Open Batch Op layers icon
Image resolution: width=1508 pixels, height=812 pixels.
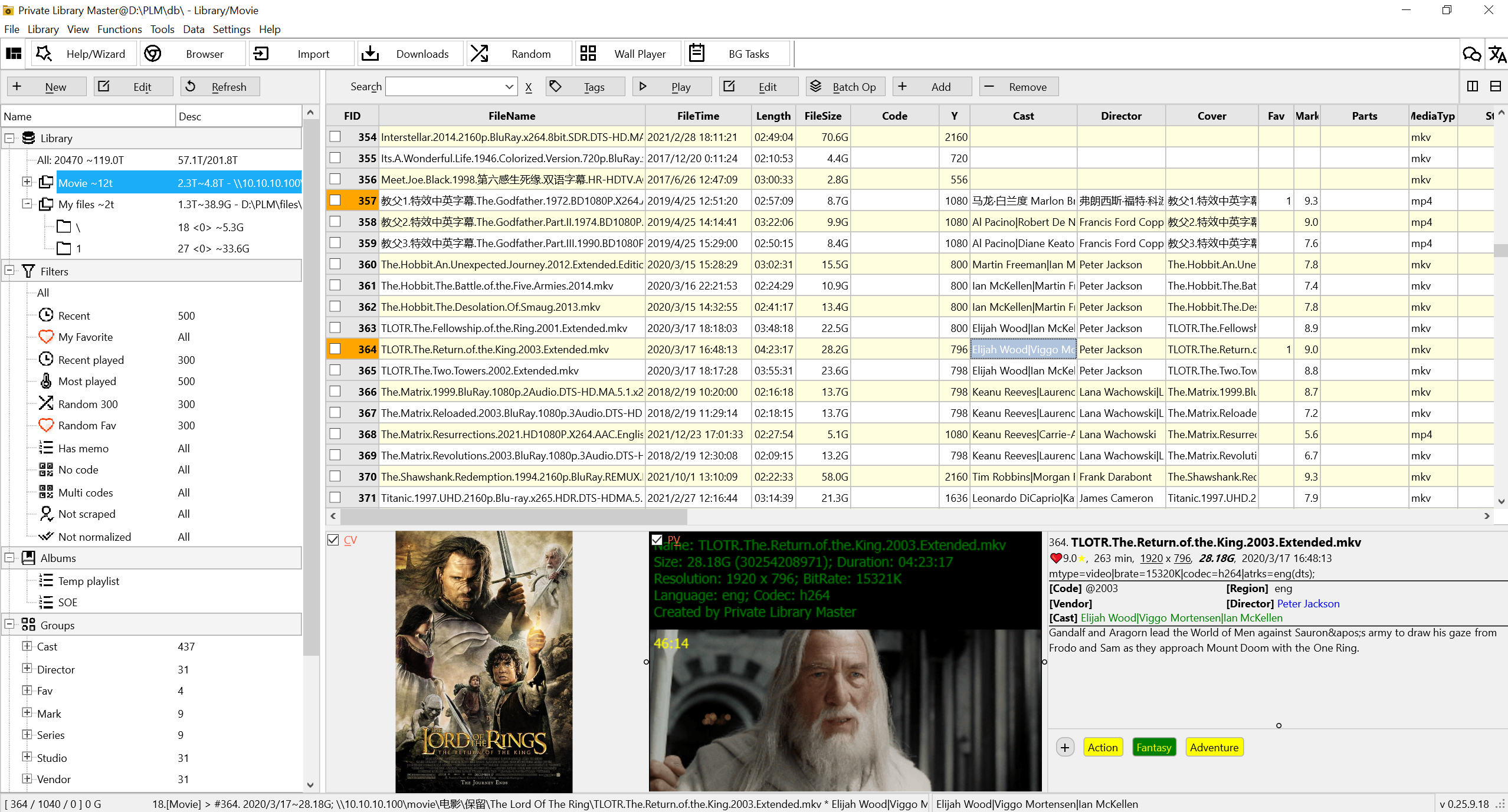click(815, 87)
